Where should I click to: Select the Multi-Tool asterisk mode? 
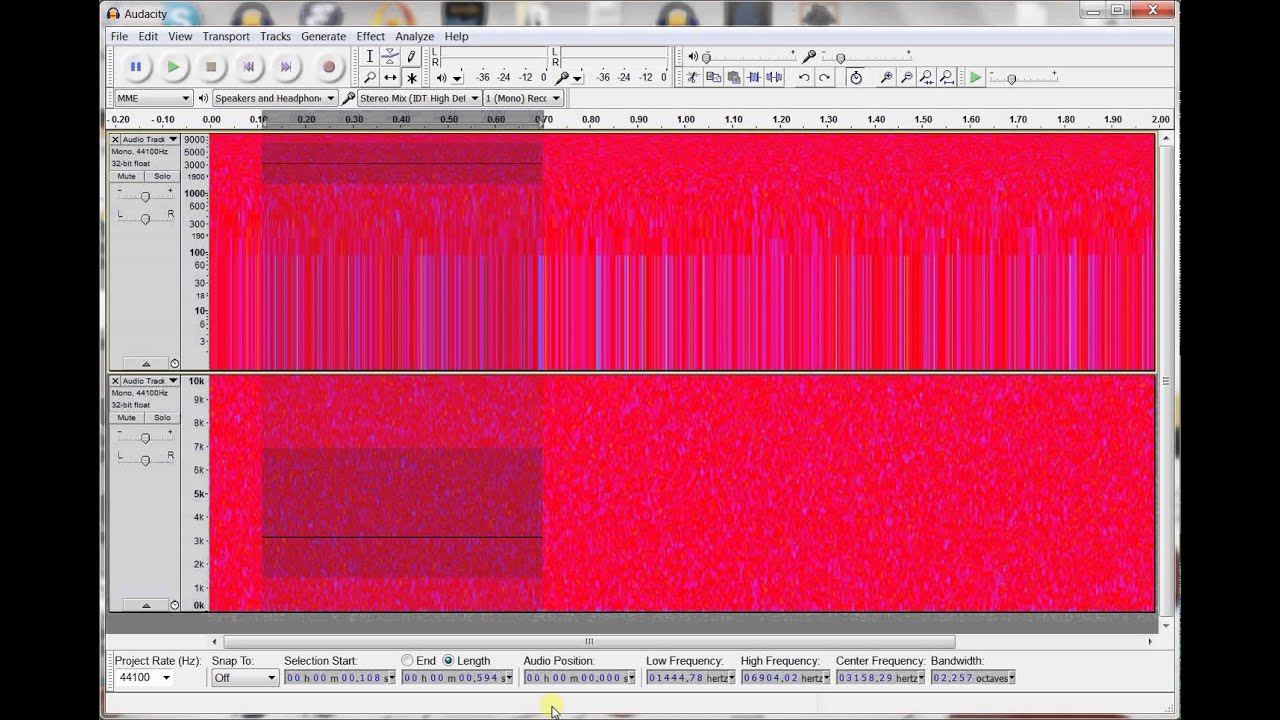coord(411,77)
